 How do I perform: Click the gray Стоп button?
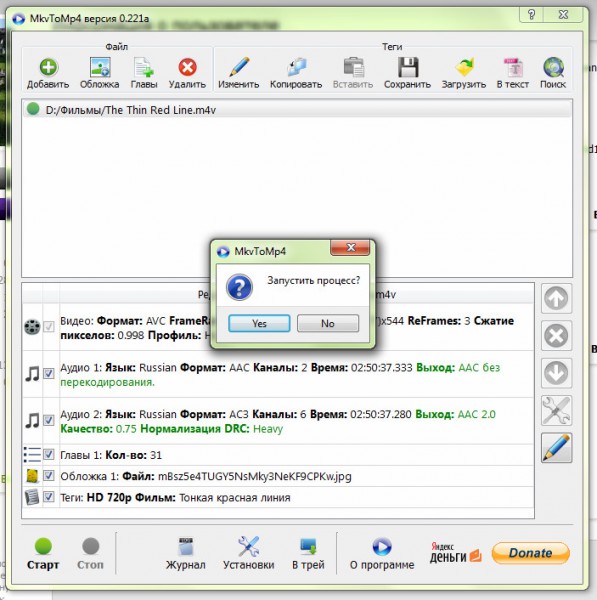click(x=90, y=553)
